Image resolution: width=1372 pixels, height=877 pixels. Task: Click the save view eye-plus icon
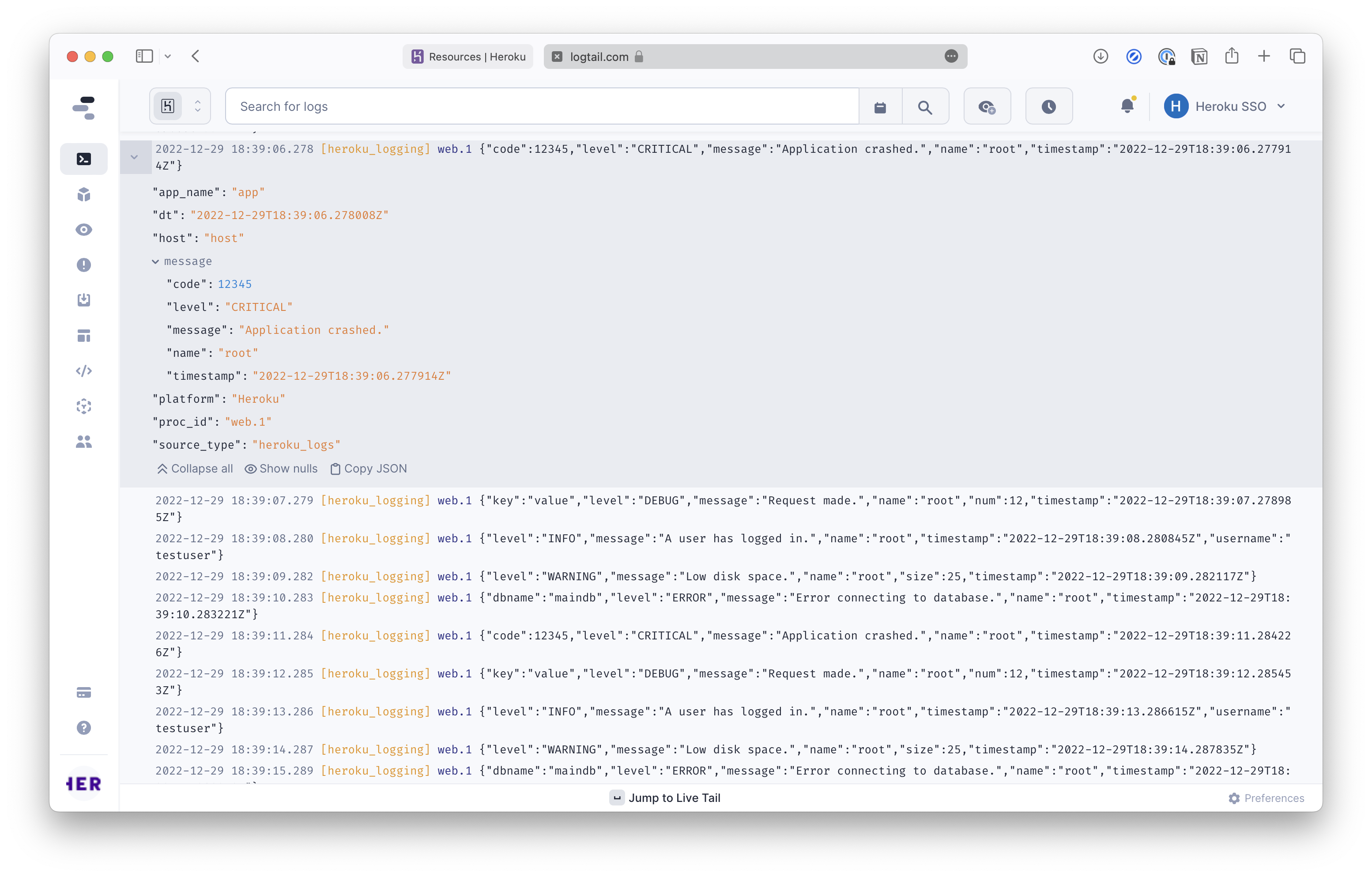987,106
